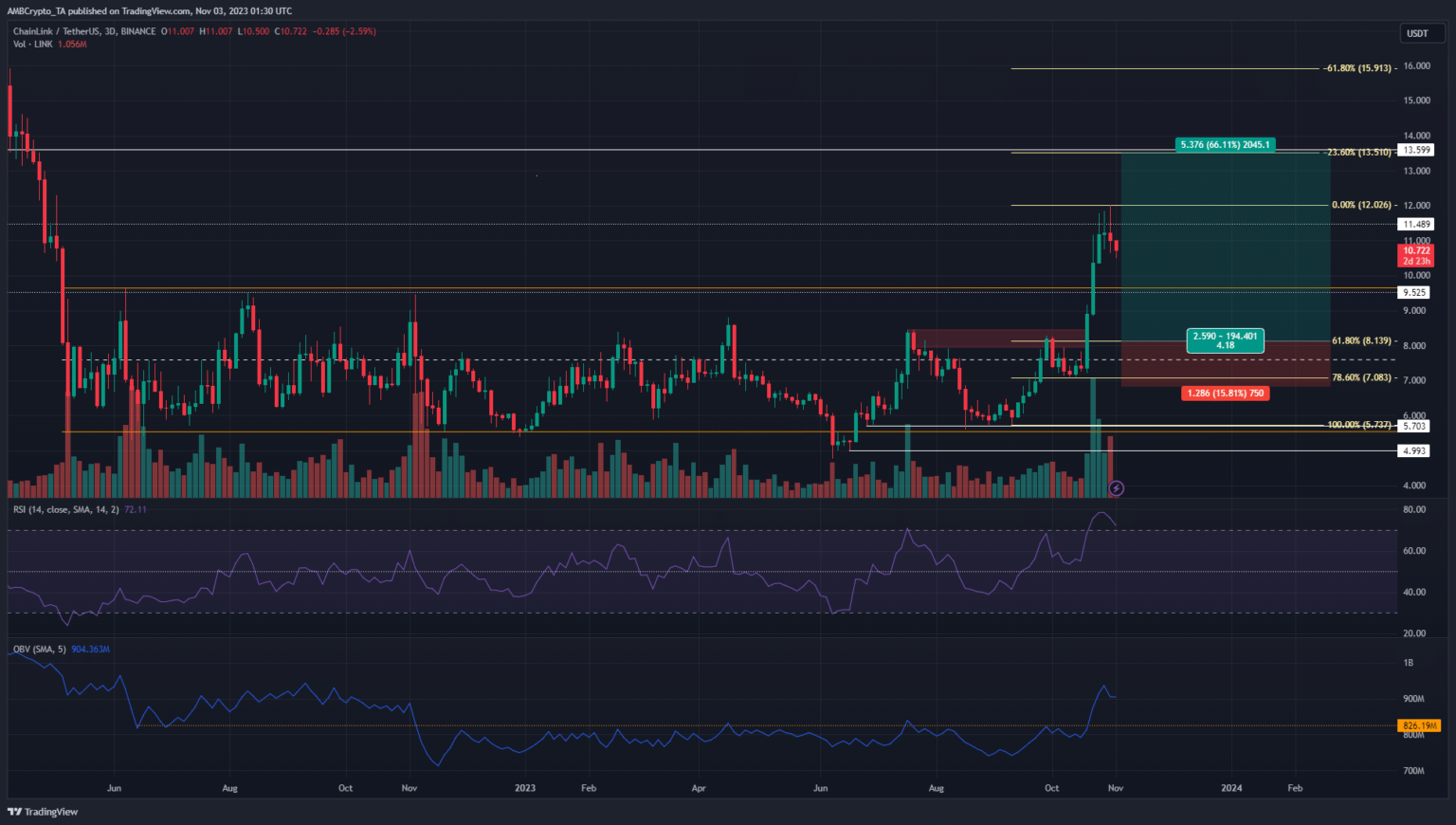The width and height of the screenshot is (1456, 825).
Task: Select the RSI indicator legend label
Action: (66, 510)
